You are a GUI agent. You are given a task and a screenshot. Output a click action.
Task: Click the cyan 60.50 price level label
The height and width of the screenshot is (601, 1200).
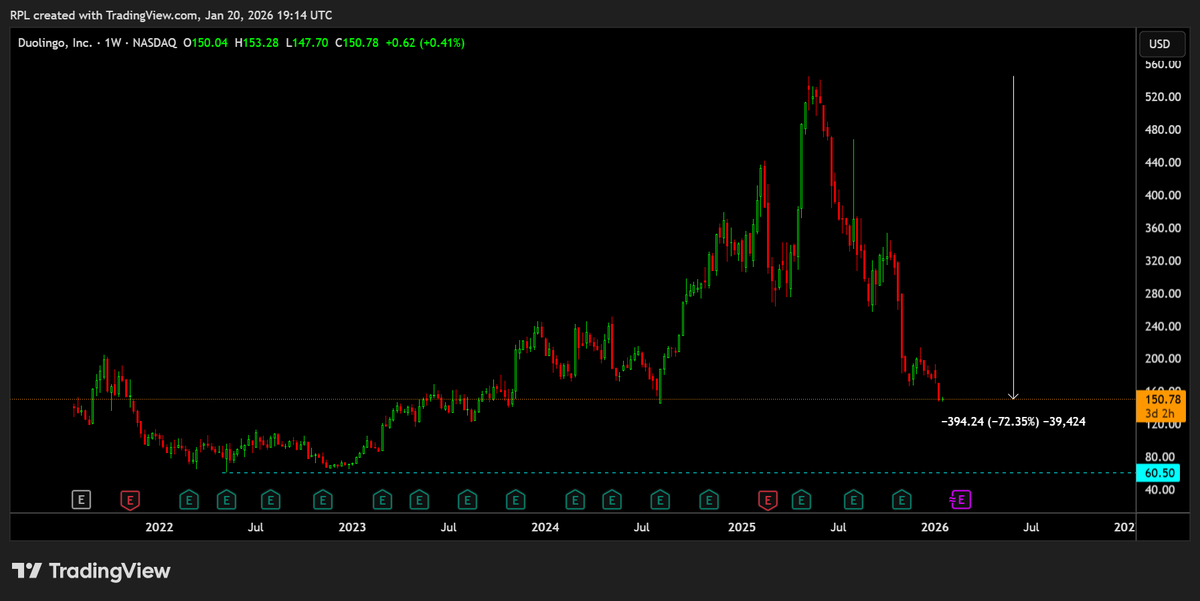click(x=1160, y=473)
